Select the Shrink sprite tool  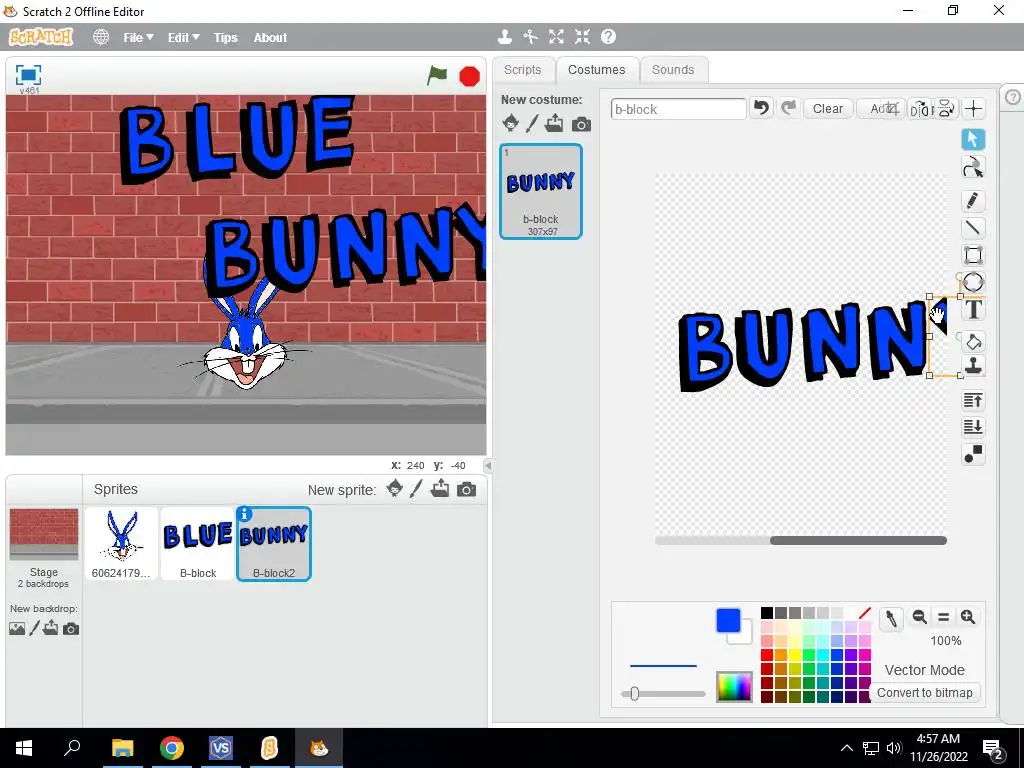coord(582,37)
